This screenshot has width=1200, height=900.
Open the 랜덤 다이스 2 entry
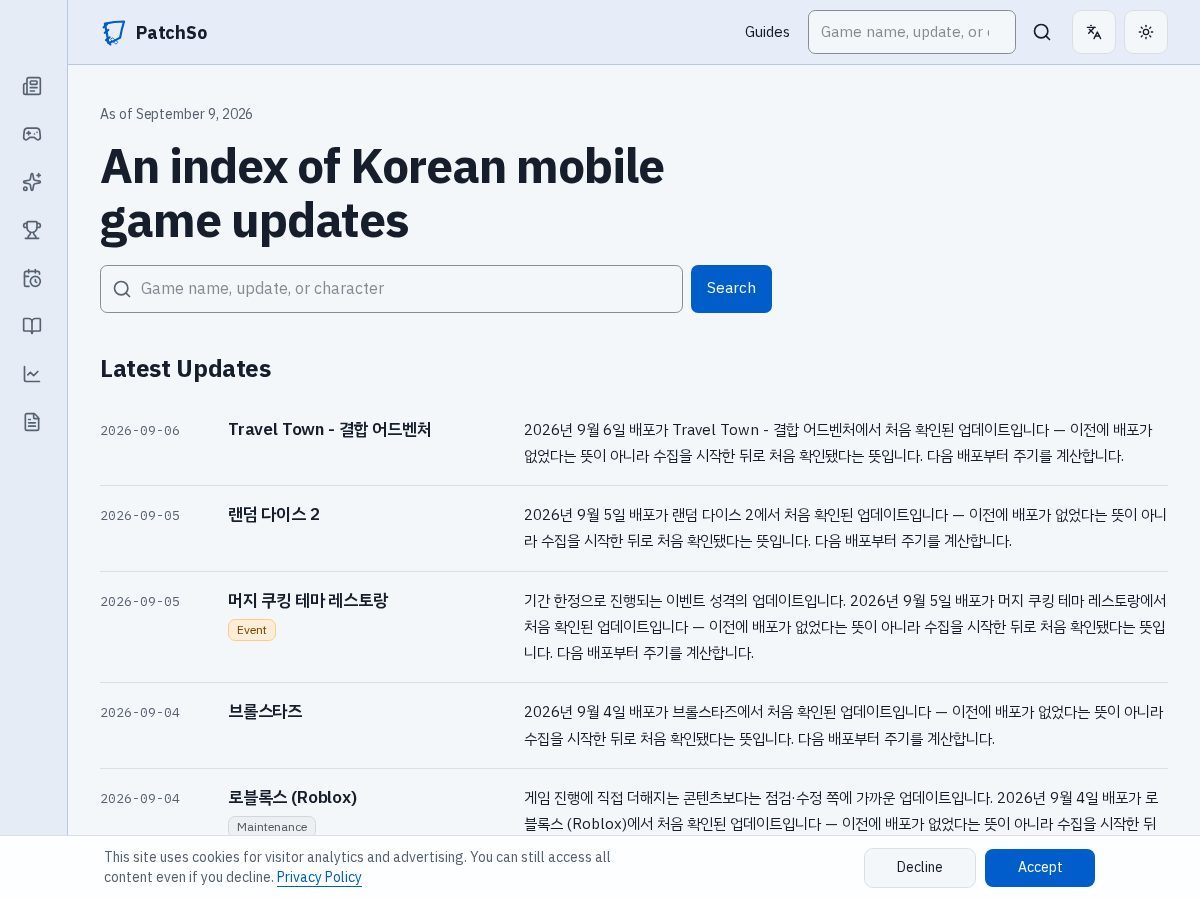point(274,515)
